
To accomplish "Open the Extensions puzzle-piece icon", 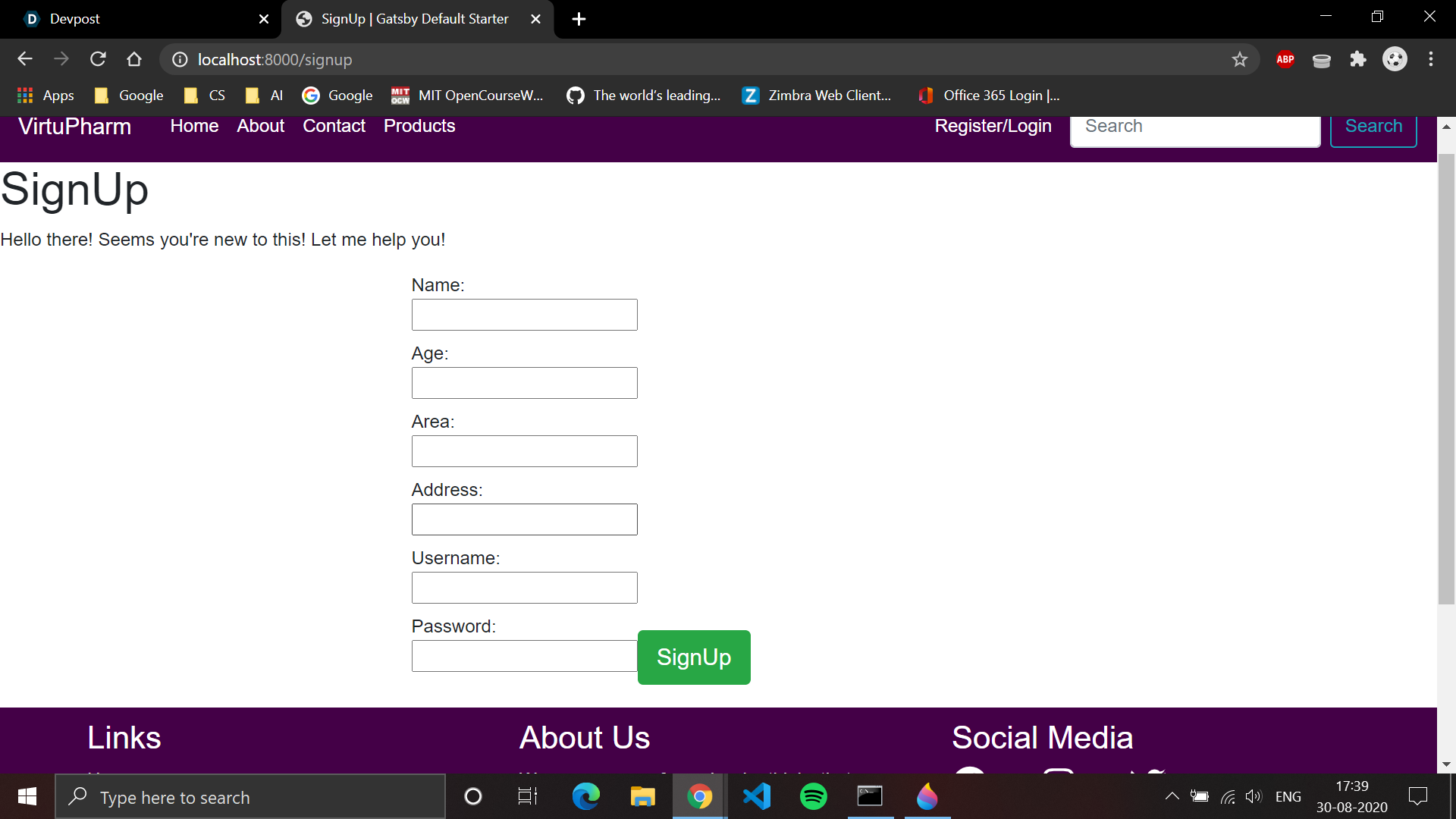I will pyautogui.click(x=1357, y=59).
